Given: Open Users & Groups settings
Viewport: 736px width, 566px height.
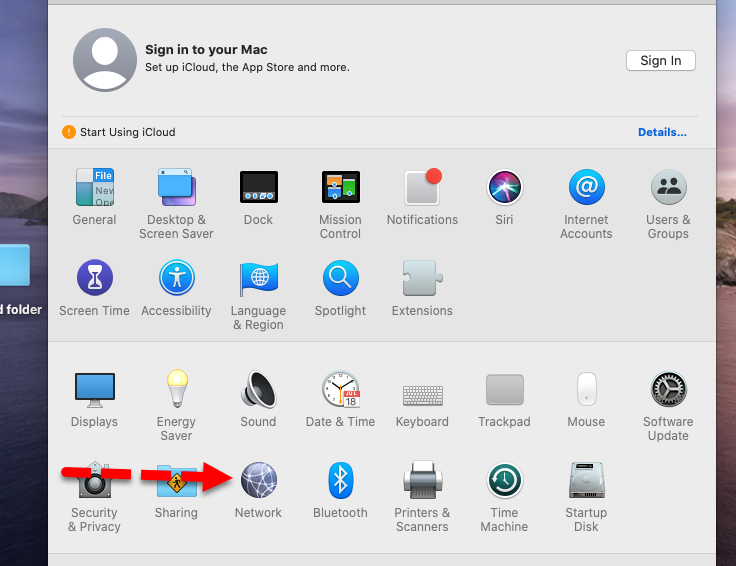Looking at the screenshot, I should 668,188.
